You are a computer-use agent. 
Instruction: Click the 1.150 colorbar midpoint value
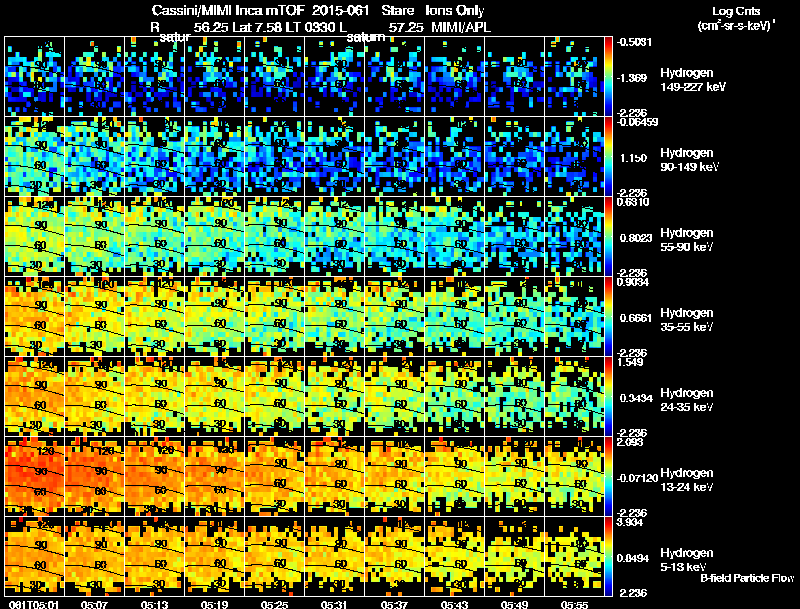click(633, 158)
